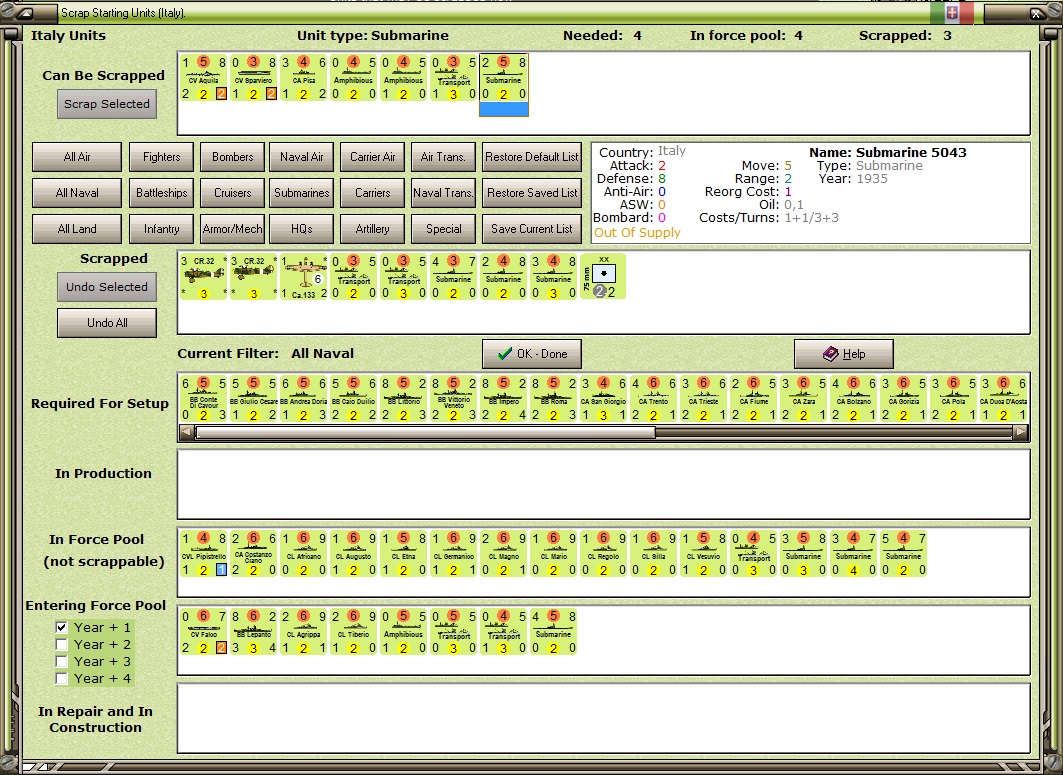Screen dimensions: 1063x775
Task: Filter units by Special
Action: pyautogui.click(x=443, y=228)
